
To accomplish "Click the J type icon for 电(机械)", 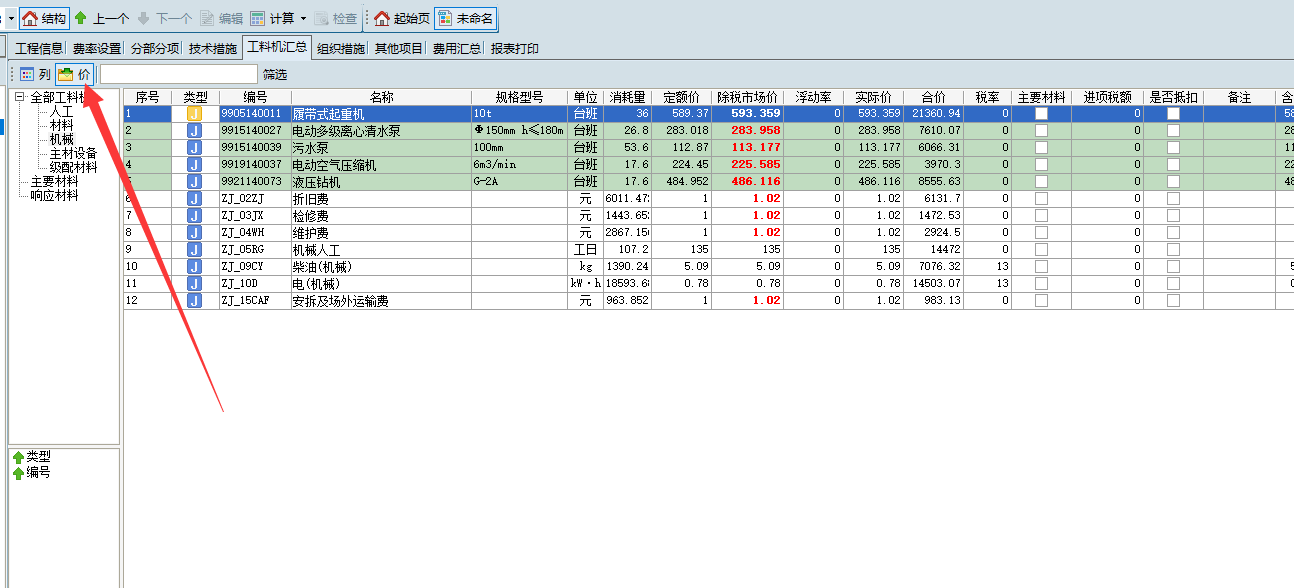I will point(195,284).
